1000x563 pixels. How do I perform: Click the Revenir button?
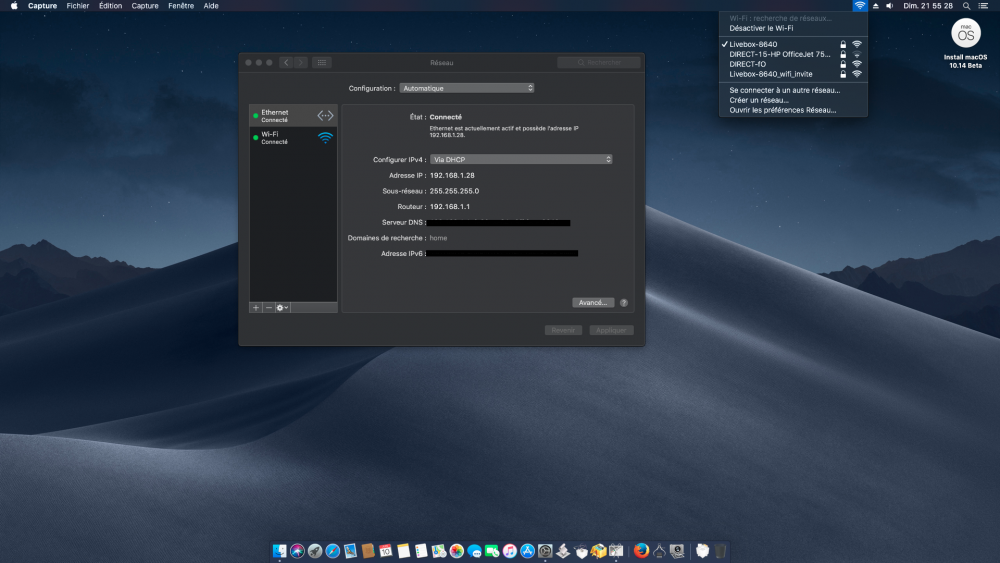[x=563, y=330]
